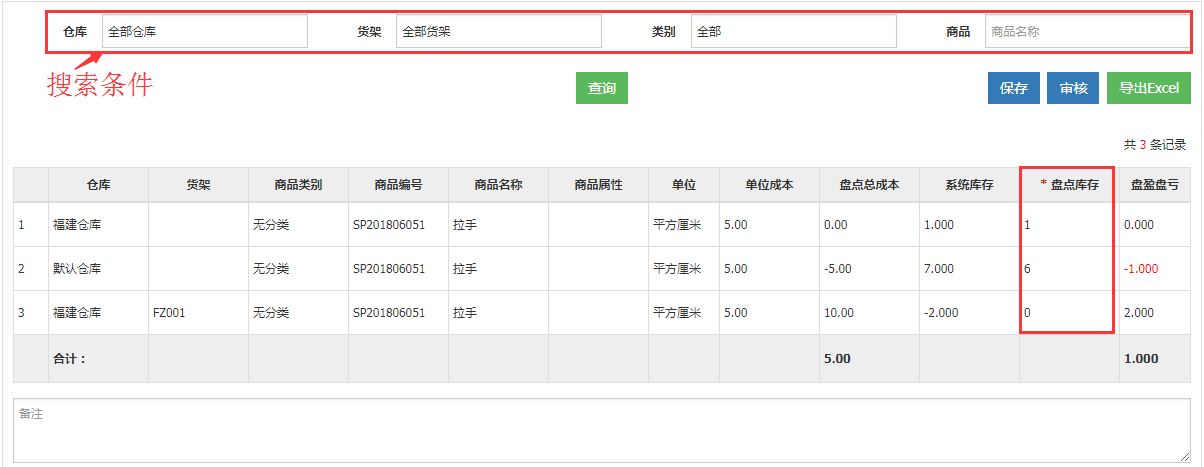
Task: Edit 盘点库存 value 0 in row 3
Action: click(x=1066, y=313)
